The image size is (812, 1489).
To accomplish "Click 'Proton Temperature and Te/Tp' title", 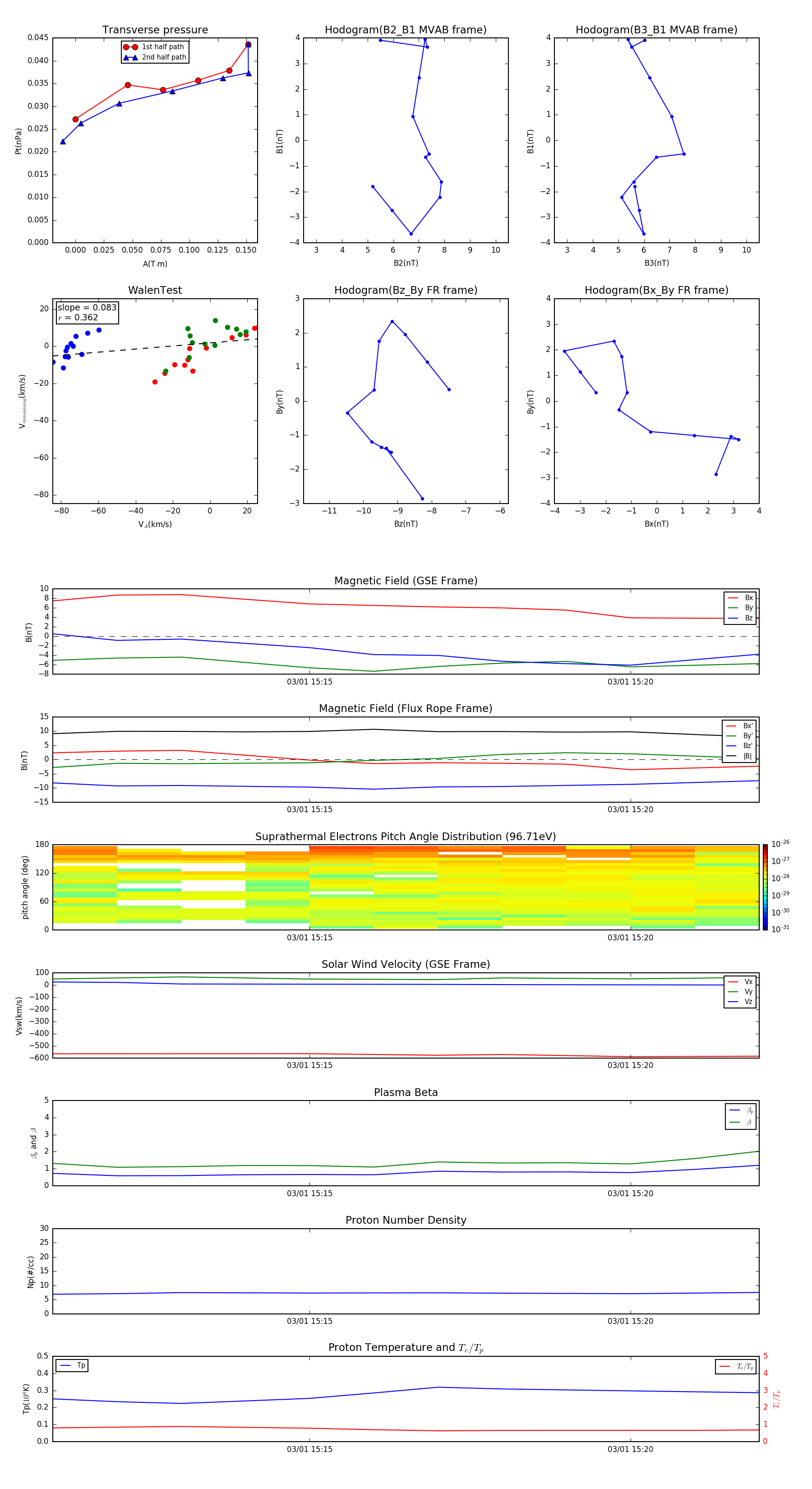I will (406, 1348).
